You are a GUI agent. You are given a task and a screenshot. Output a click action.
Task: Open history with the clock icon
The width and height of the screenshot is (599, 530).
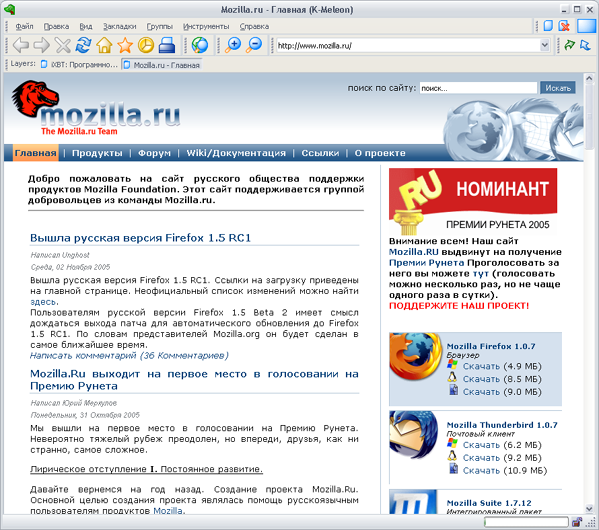[146, 45]
